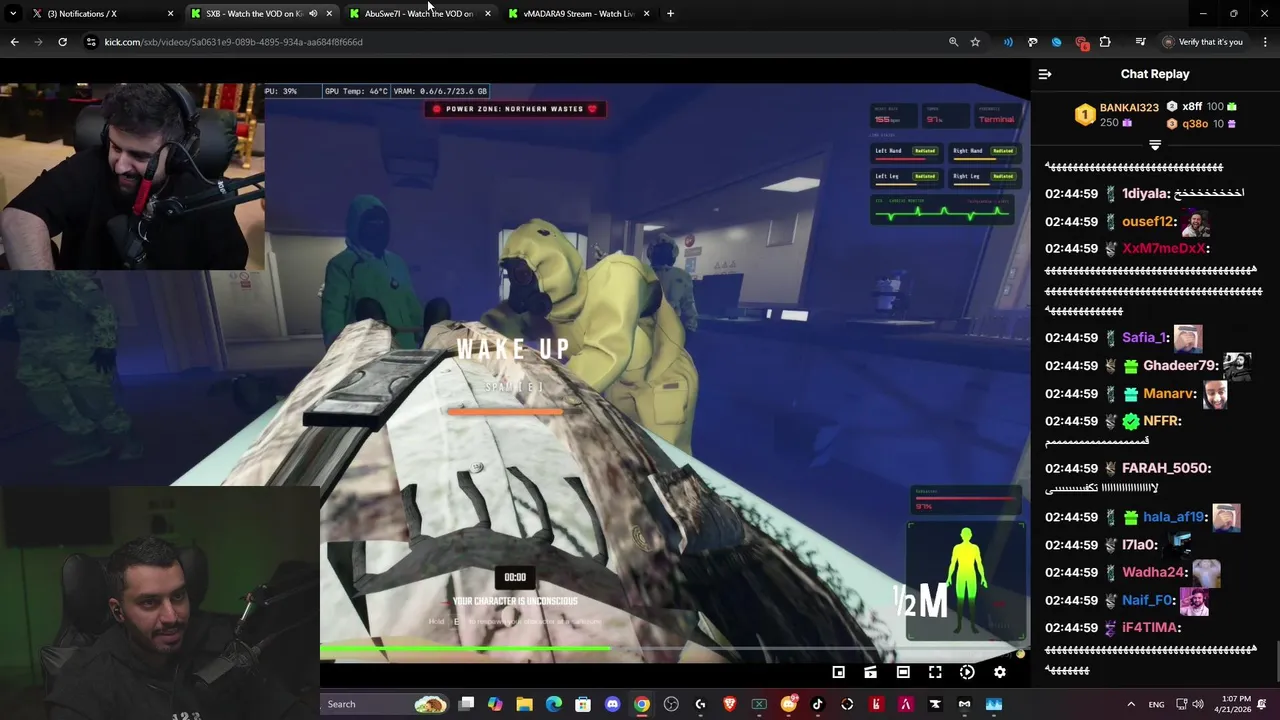Image resolution: width=1280 pixels, height=720 pixels.
Task: Open Safia_1 chat username
Action: pos(1144,338)
